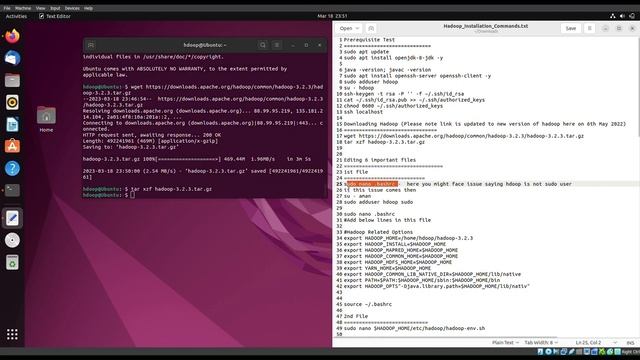Open the volume indicator in top bar
The height and width of the screenshot is (360, 640).
coord(622,16)
